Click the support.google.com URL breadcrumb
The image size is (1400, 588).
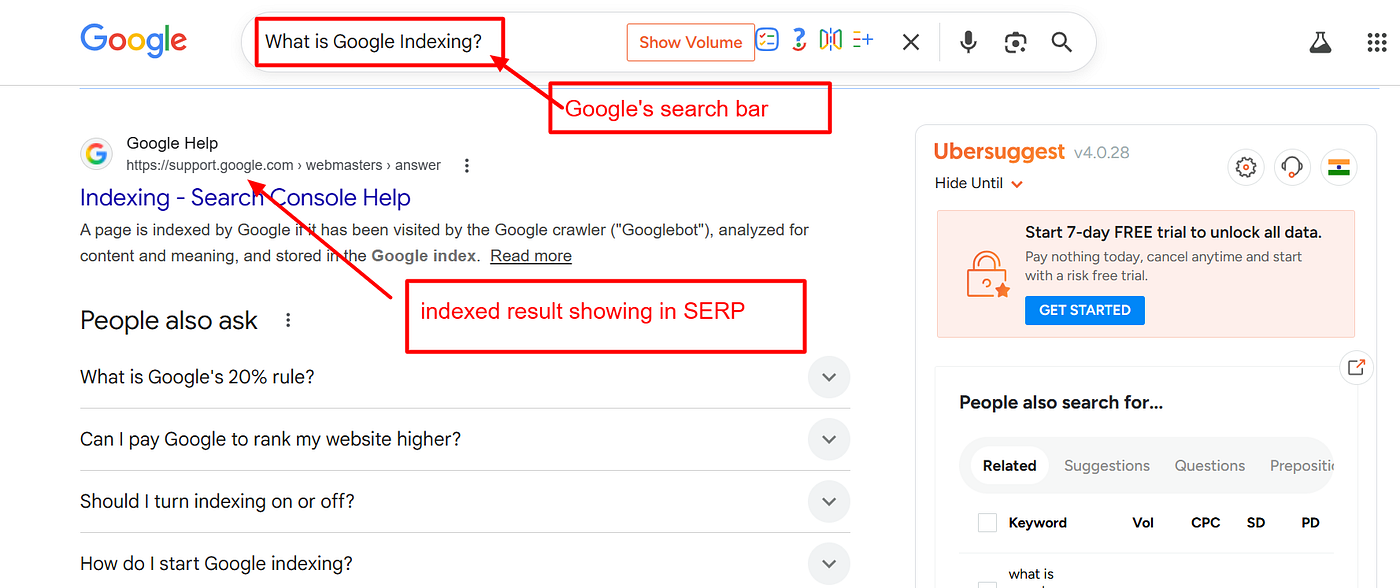(283, 165)
